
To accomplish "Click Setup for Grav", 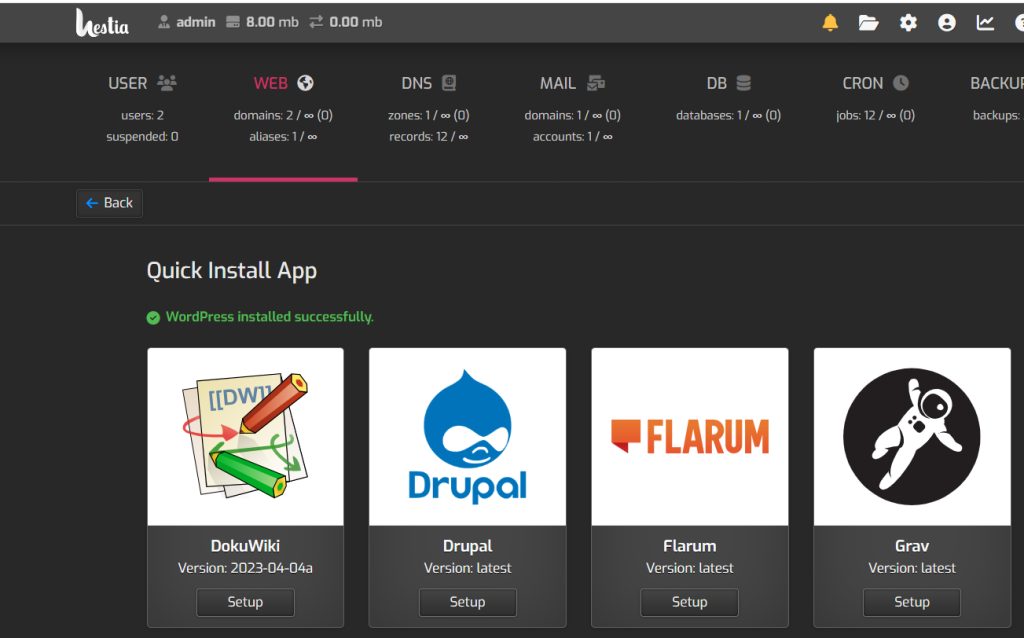I will tap(912, 602).
